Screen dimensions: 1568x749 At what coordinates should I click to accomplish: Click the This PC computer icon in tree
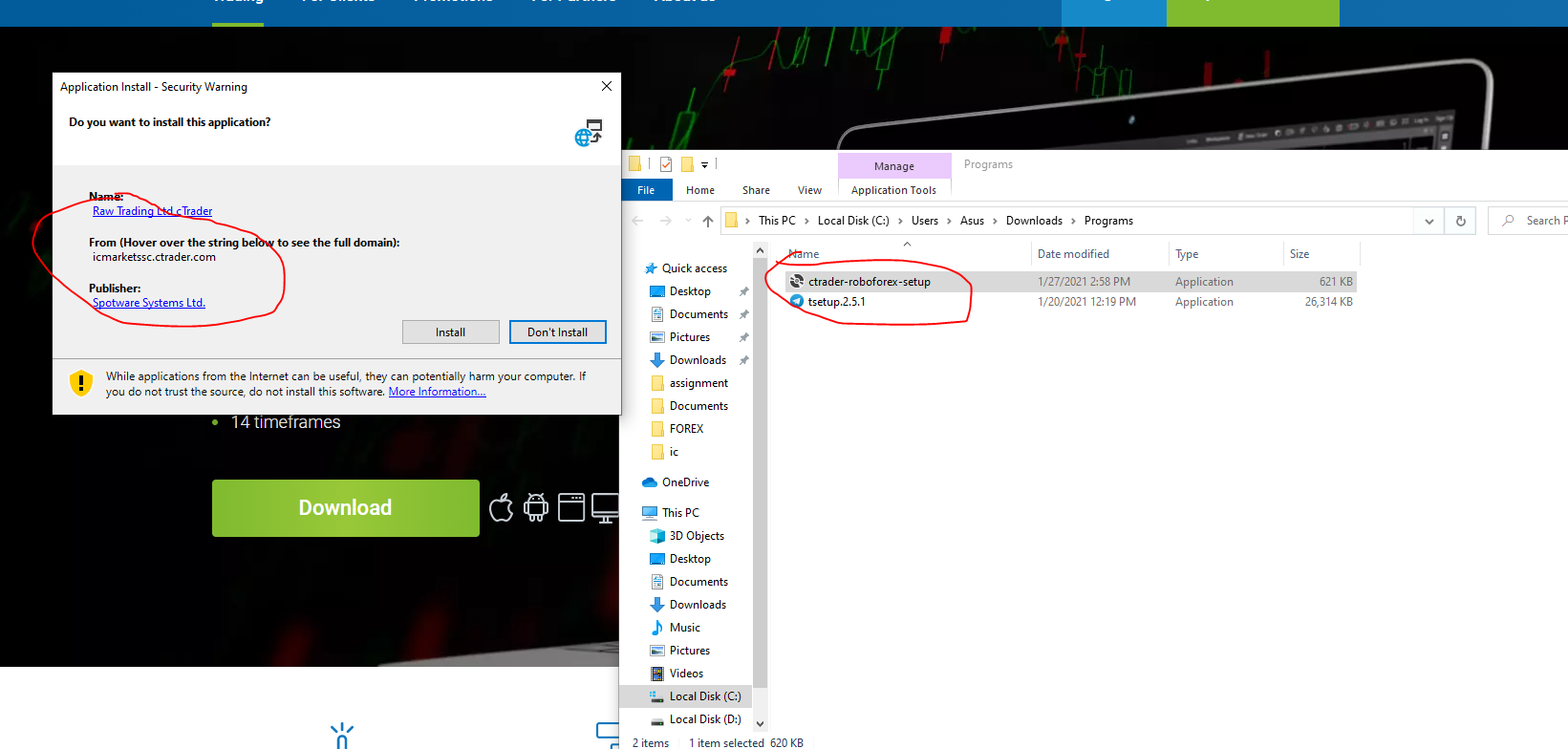(x=650, y=513)
